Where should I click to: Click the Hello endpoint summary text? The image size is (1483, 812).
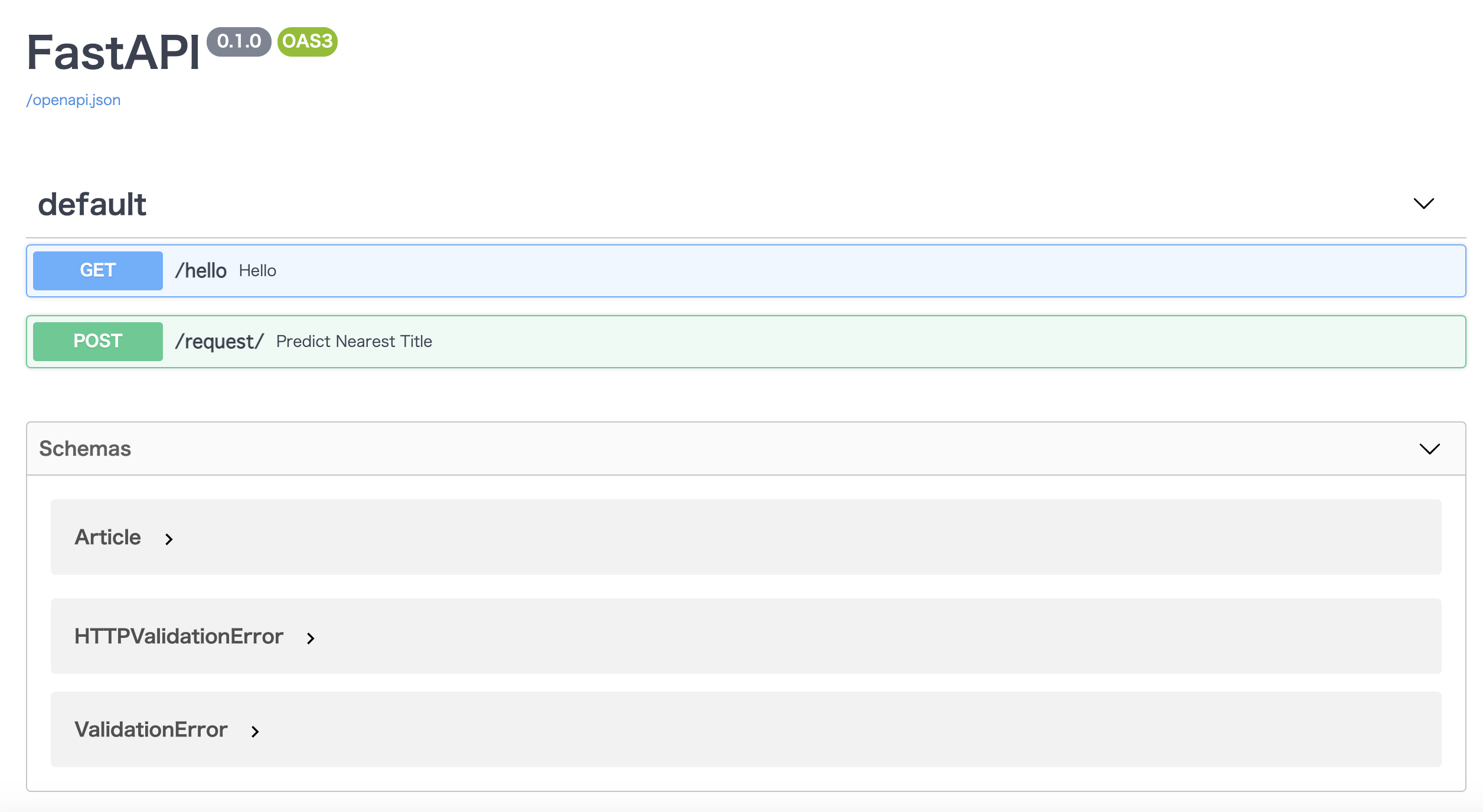257,271
